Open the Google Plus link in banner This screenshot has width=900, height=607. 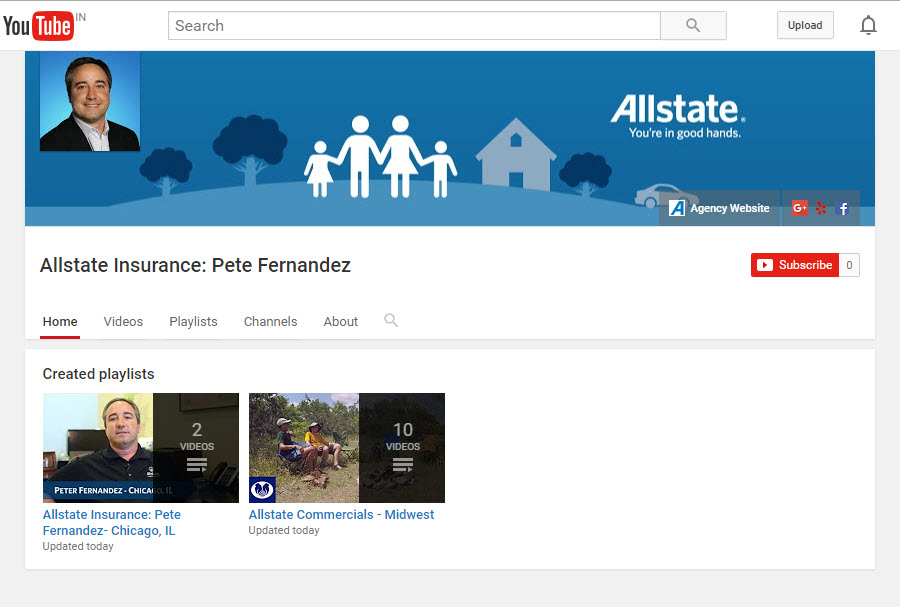800,208
